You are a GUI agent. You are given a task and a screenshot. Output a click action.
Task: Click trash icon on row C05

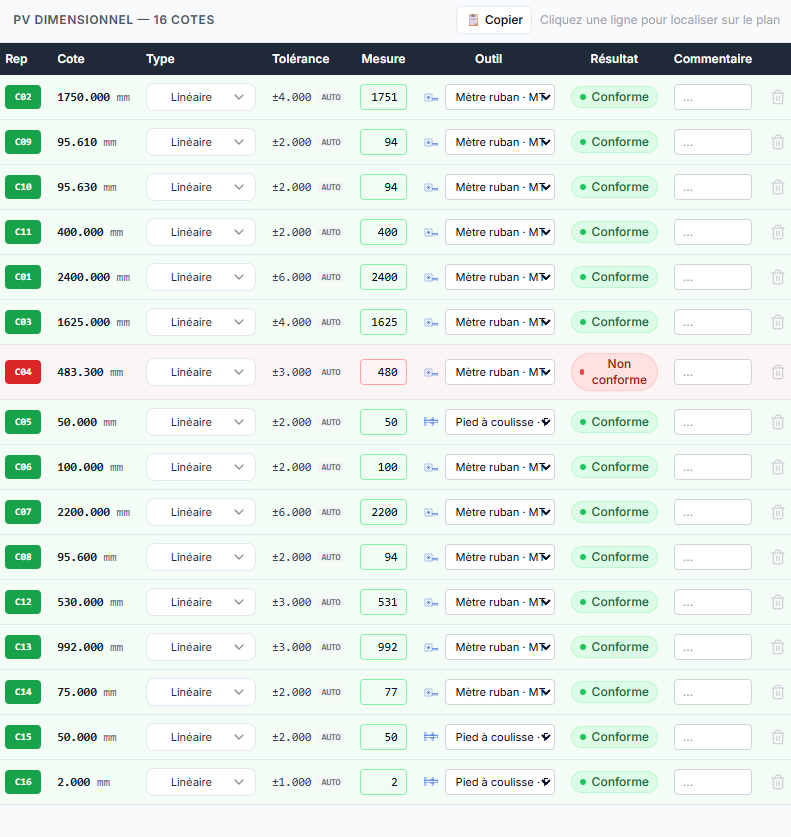coord(778,422)
